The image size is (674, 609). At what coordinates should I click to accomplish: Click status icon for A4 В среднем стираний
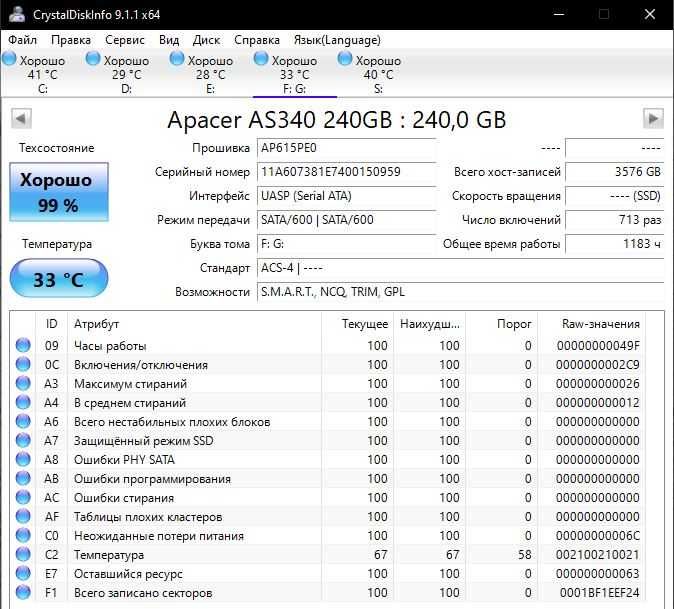click(23, 402)
